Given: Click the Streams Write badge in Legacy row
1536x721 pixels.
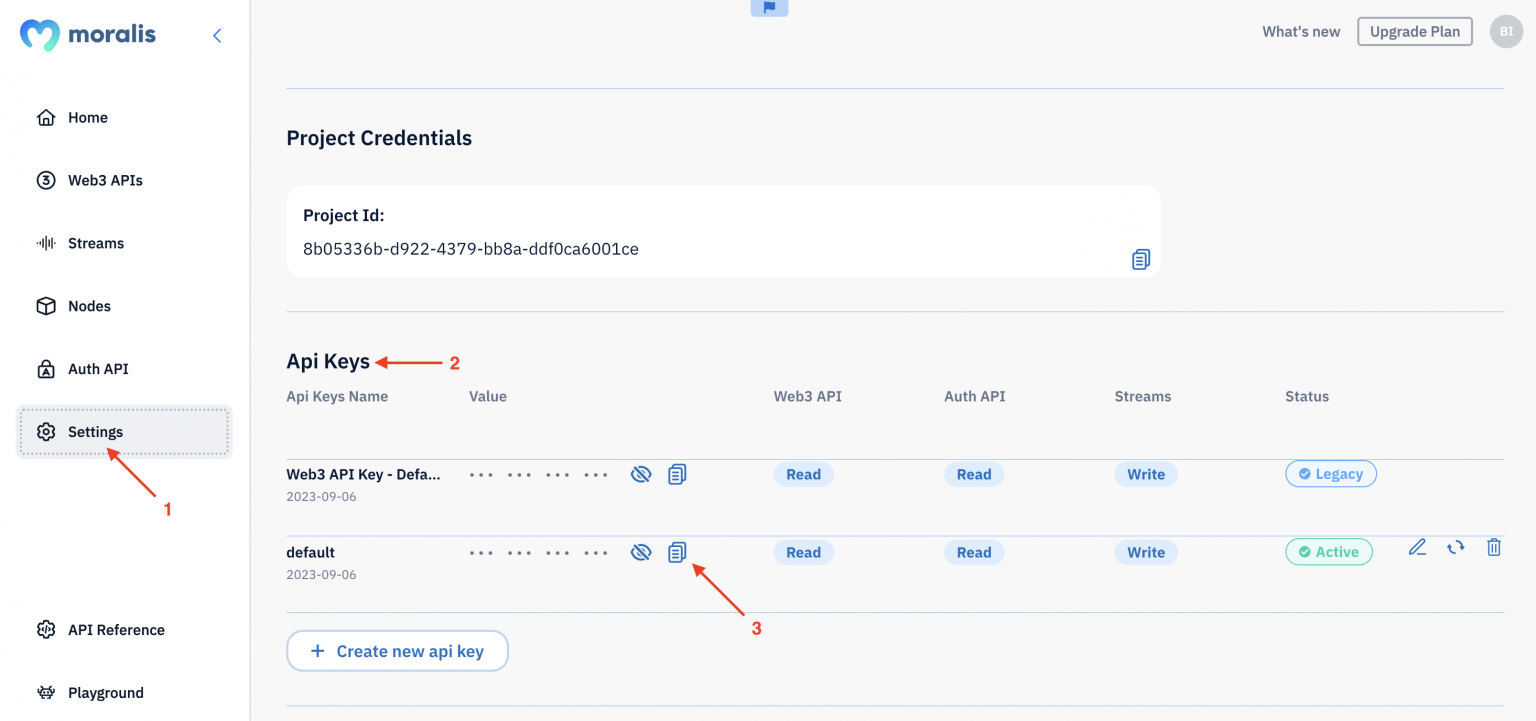Looking at the screenshot, I should pyautogui.click(x=1146, y=474).
